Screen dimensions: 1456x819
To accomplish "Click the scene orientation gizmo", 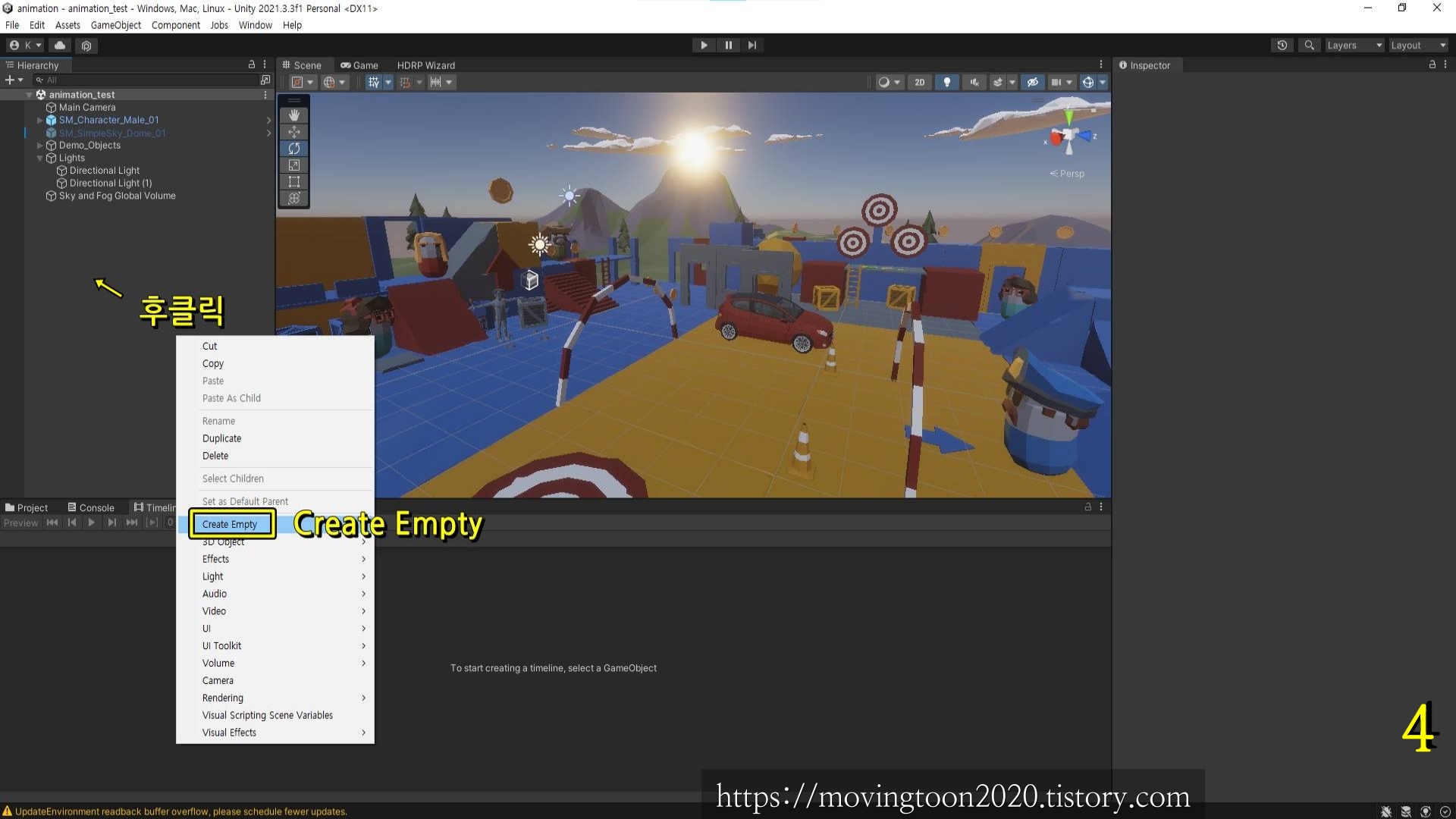I will (1070, 135).
